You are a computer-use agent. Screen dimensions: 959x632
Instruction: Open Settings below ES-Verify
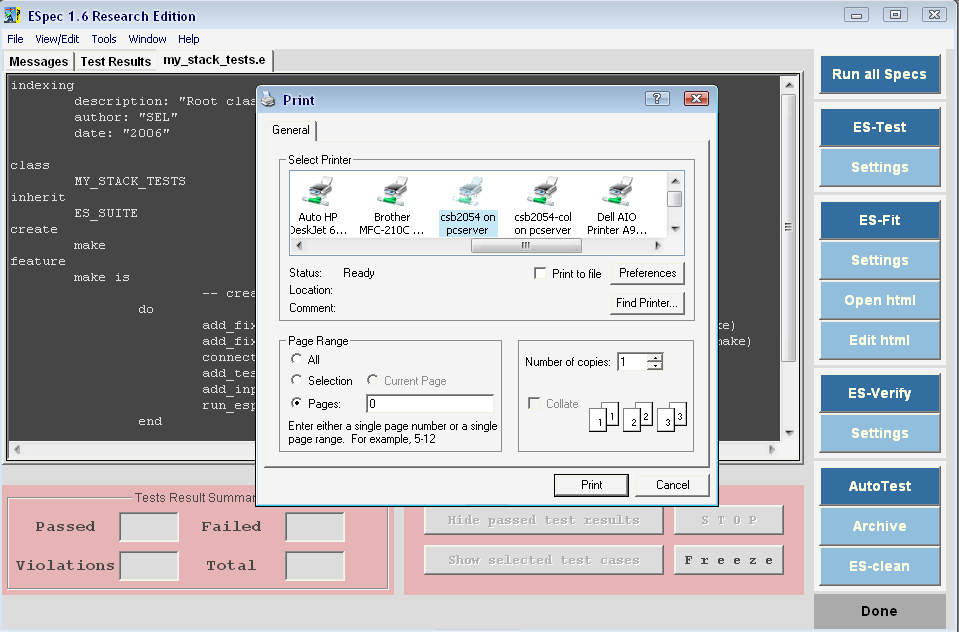879,433
